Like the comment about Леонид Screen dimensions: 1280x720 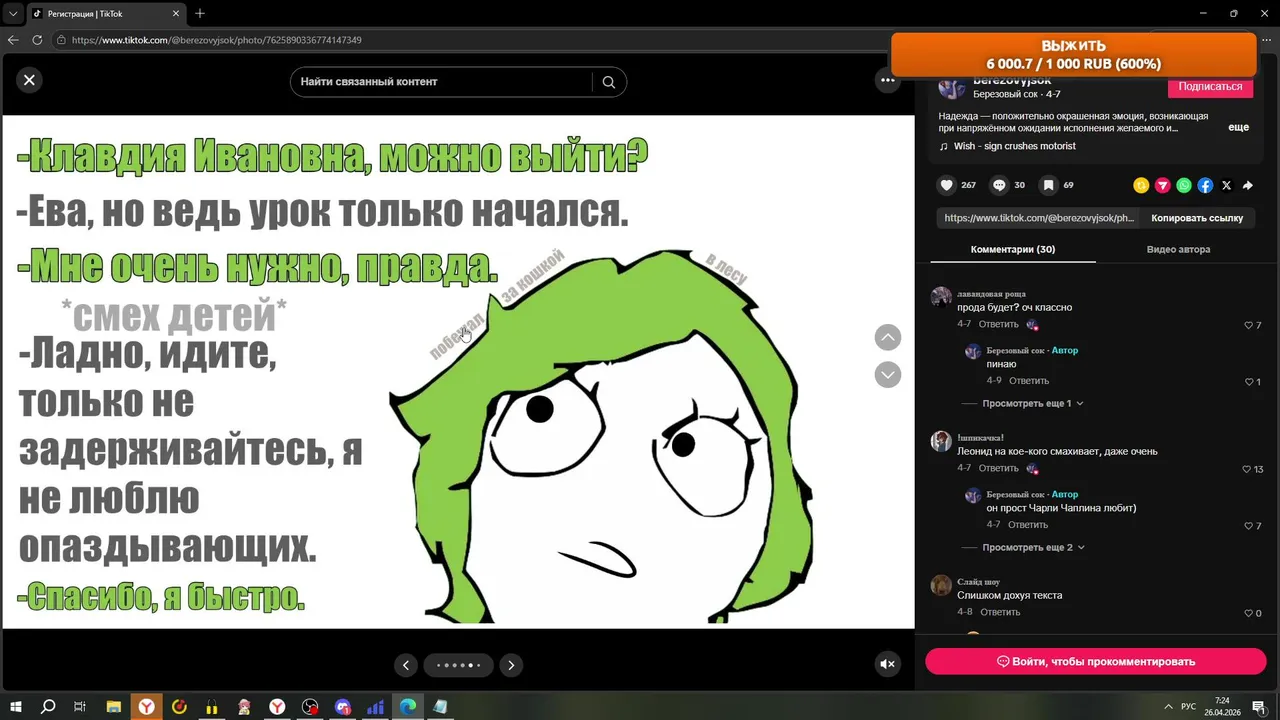1247,469
